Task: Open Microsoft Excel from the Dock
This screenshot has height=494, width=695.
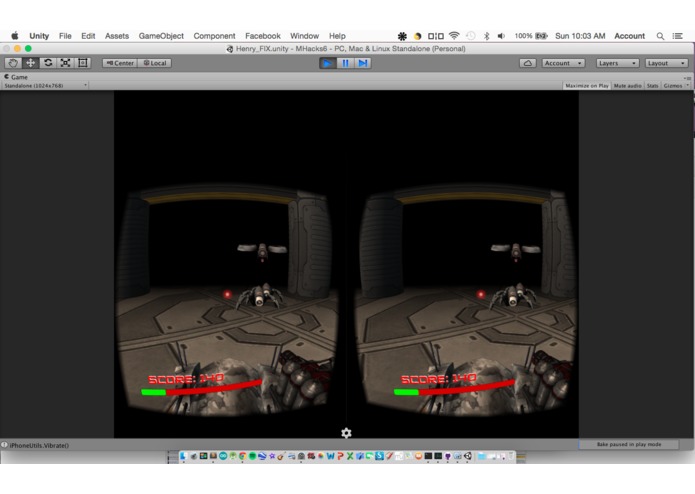Action: (350, 456)
